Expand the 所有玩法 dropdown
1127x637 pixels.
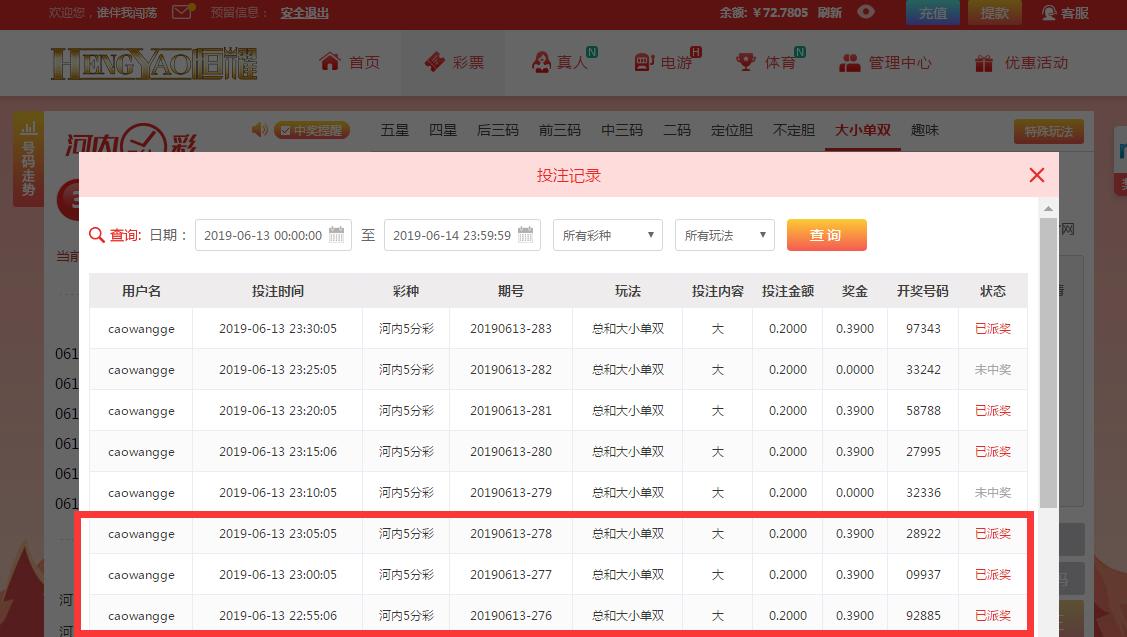point(724,235)
